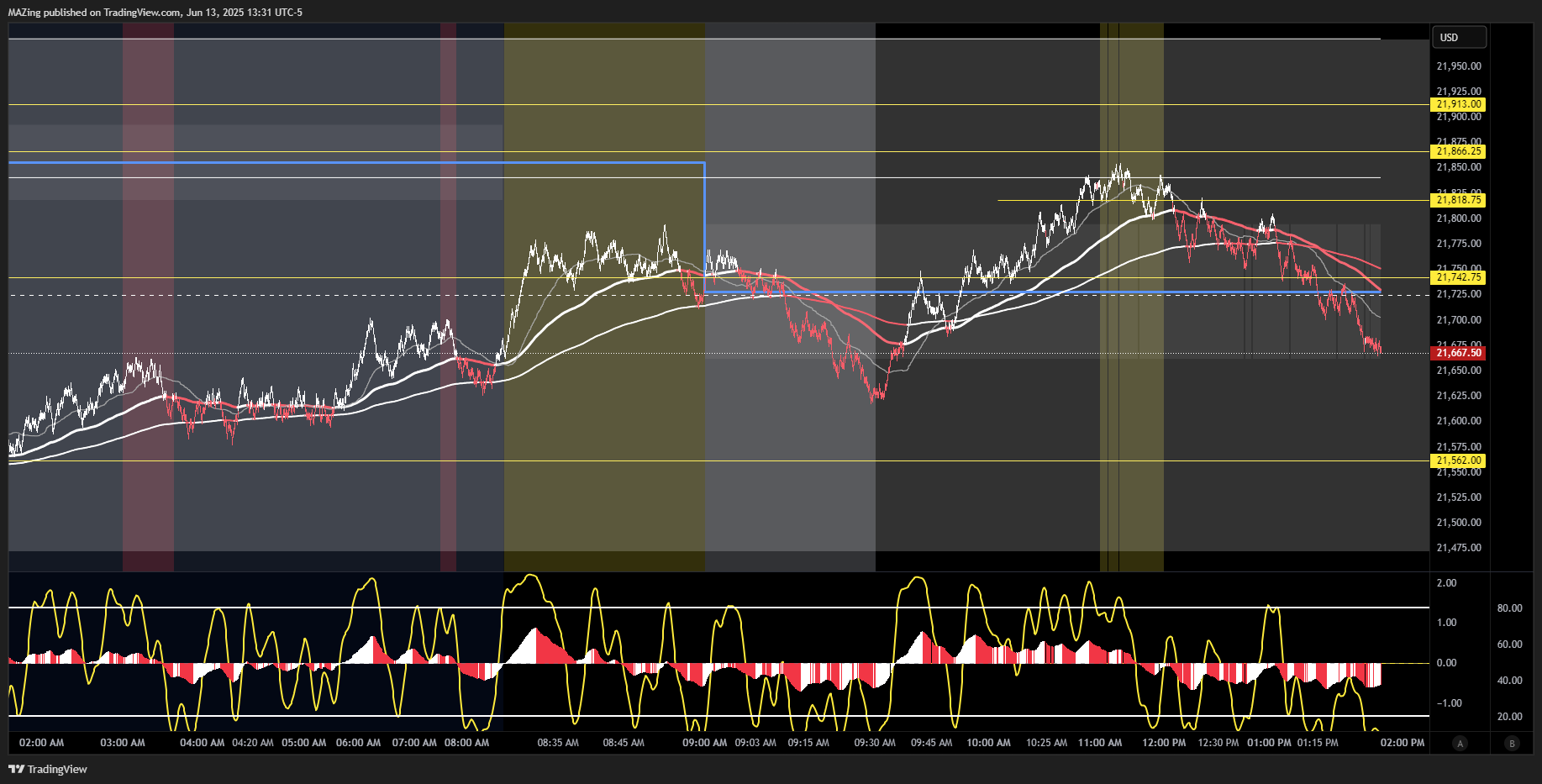Click the 21,800.00 price axis value
Image resolution: width=1542 pixels, height=784 pixels.
point(1459,218)
